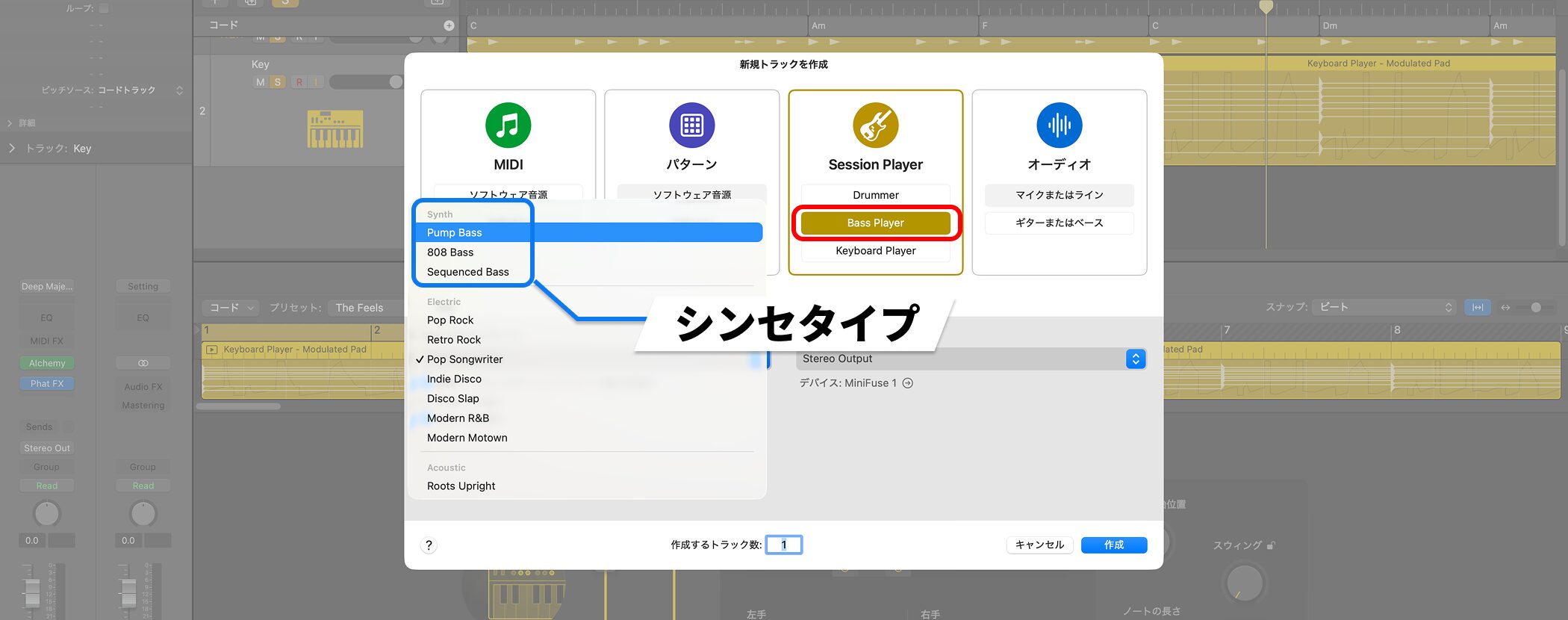Open the Snap beat dropdown
The height and width of the screenshot is (620, 1568).
pos(1386,307)
